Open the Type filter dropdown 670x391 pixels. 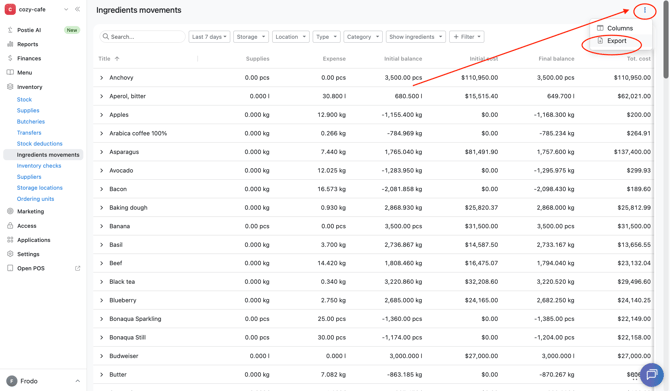click(x=326, y=37)
